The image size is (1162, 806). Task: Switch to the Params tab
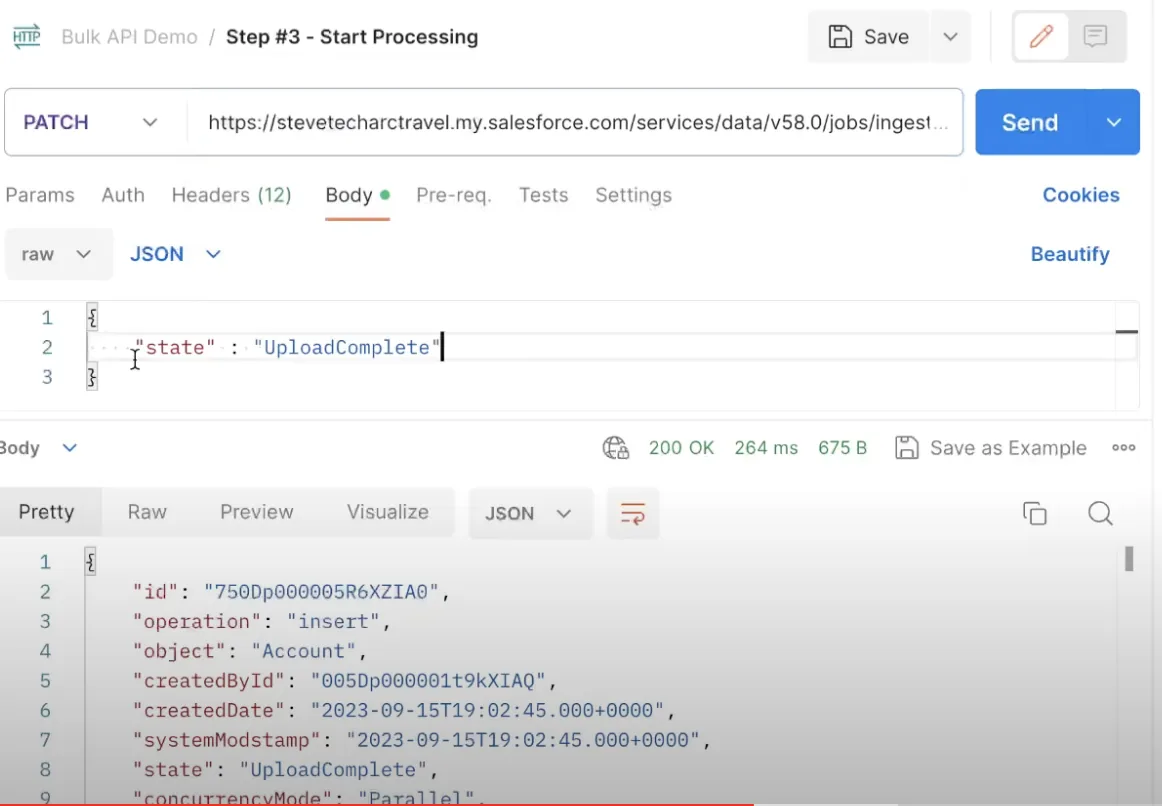pos(40,195)
